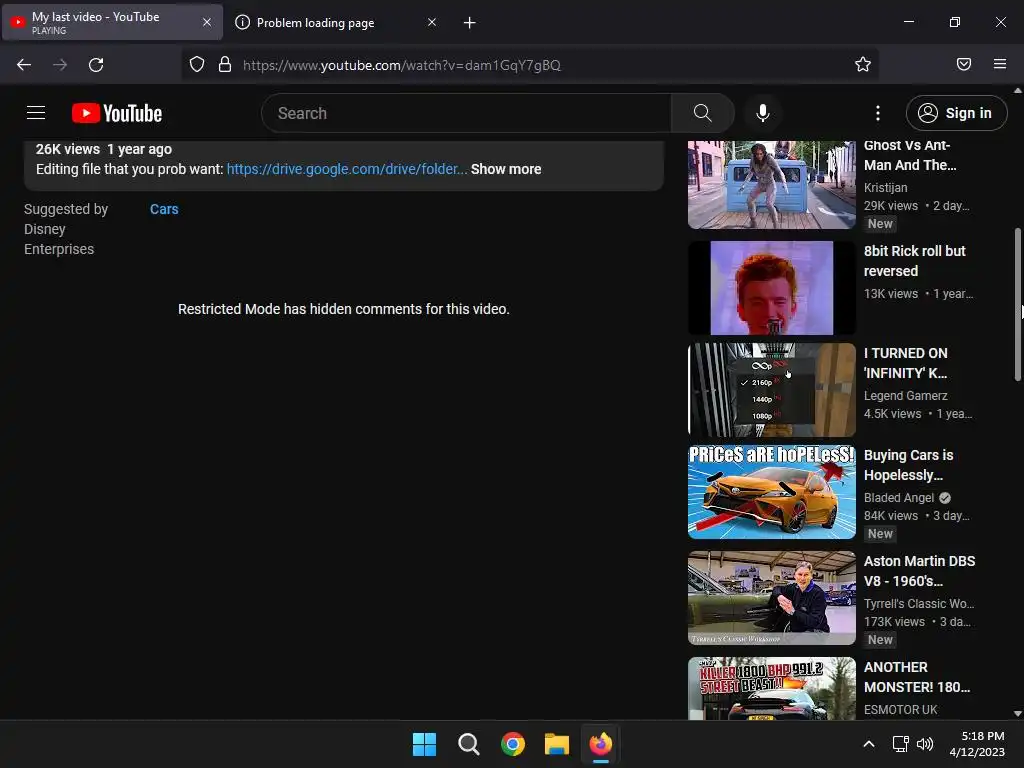The width and height of the screenshot is (1024, 768).
Task: Open Windows taskbar search
Action: click(x=468, y=744)
